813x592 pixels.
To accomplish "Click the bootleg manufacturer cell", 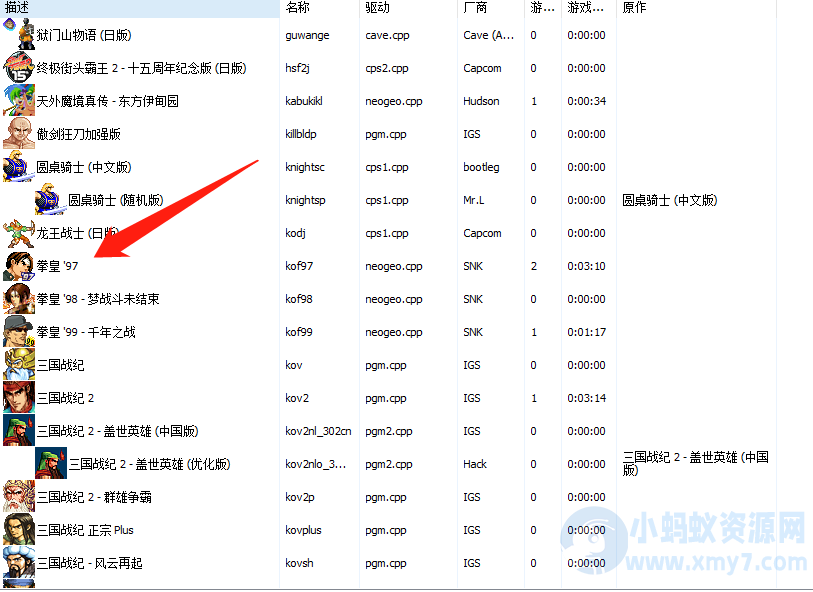I will 481,167.
